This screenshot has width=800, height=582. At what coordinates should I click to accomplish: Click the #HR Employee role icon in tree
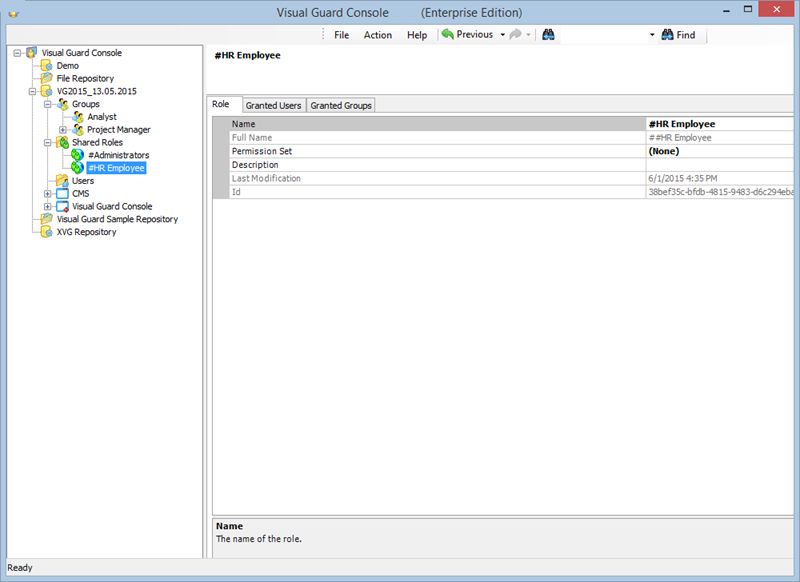(78, 168)
